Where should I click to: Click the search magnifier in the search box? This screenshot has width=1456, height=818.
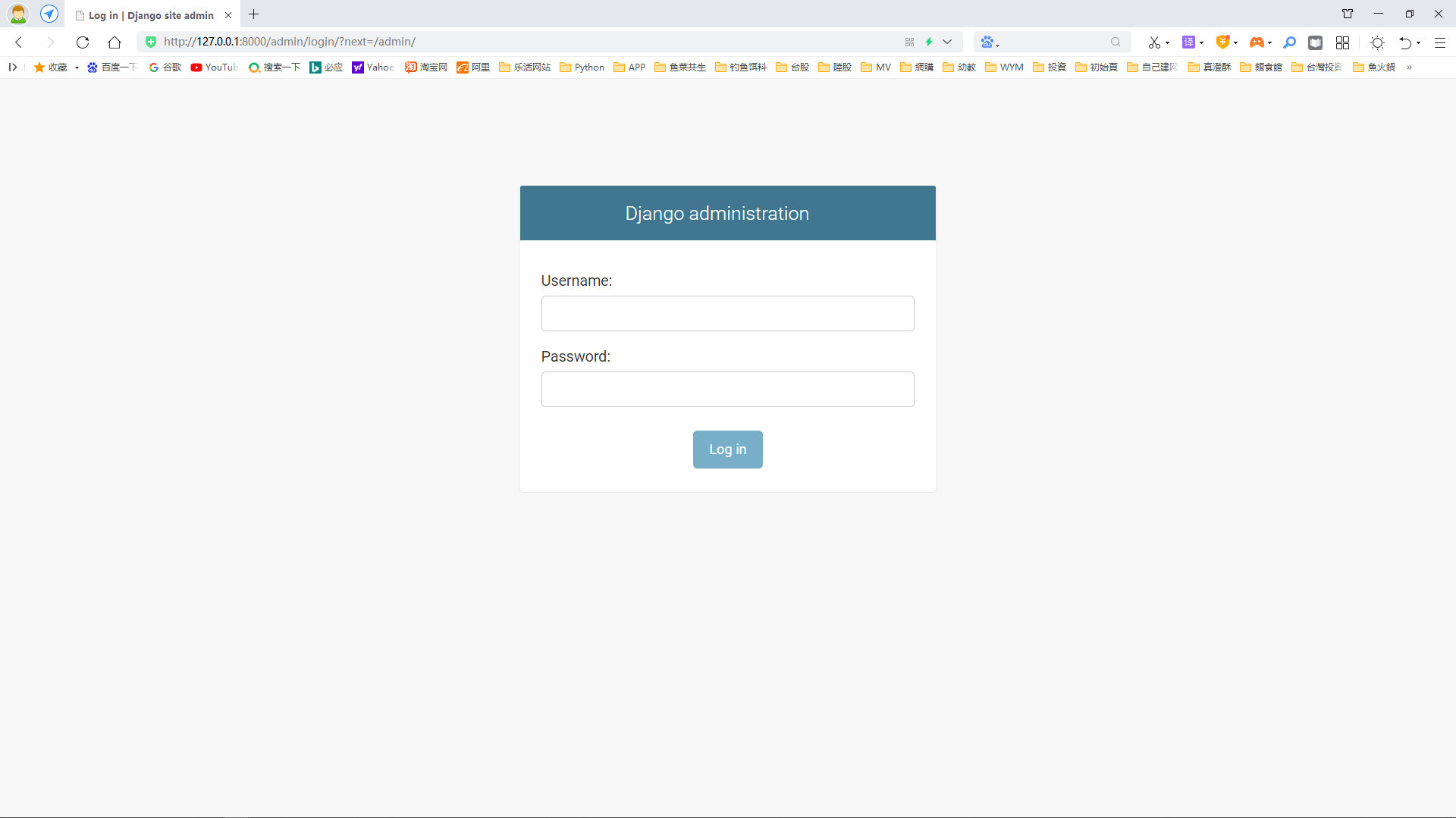(1116, 42)
